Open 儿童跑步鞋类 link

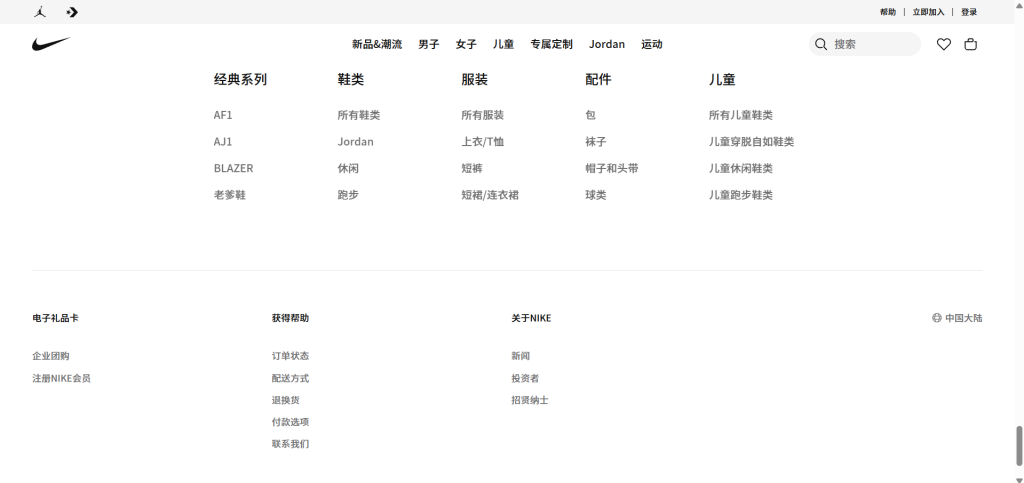[741, 195]
